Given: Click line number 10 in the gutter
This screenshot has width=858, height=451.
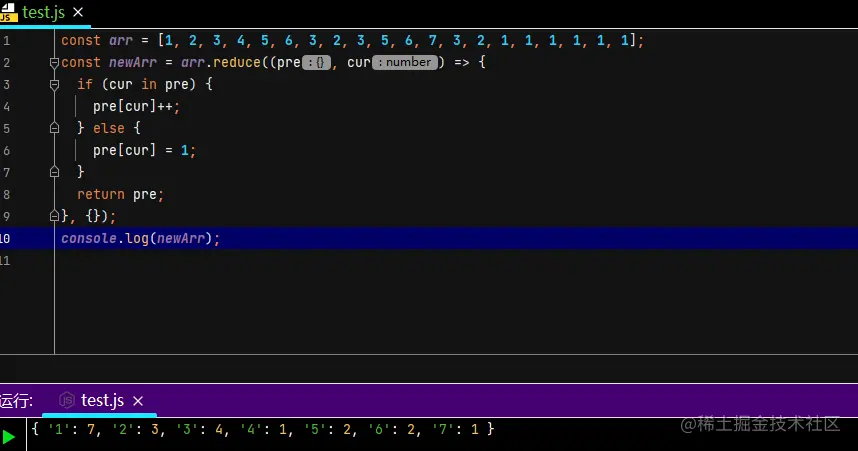Looking at the screenshot, I should [x=5, y=238].
